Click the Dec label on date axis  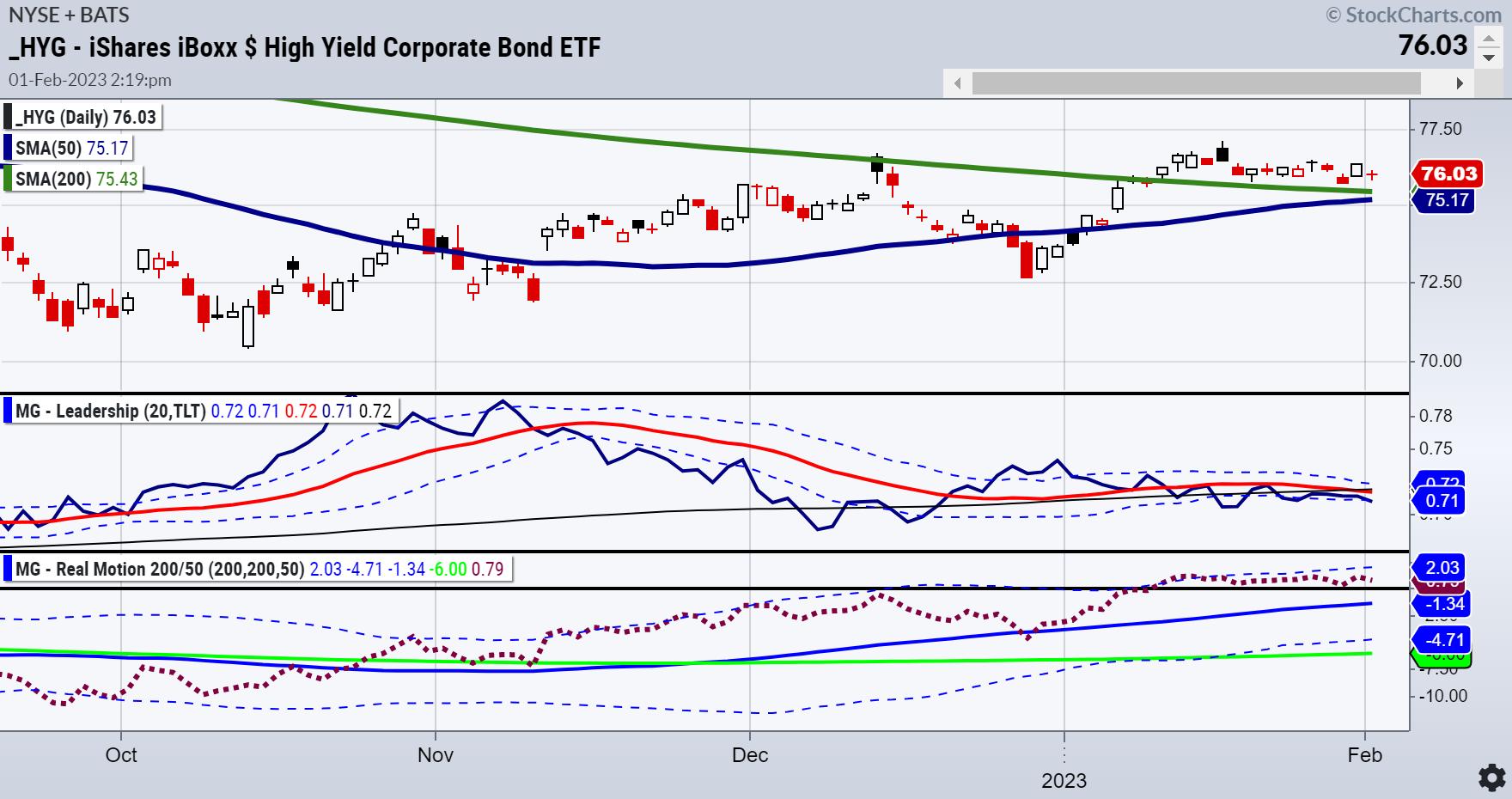tap(750, 755)
